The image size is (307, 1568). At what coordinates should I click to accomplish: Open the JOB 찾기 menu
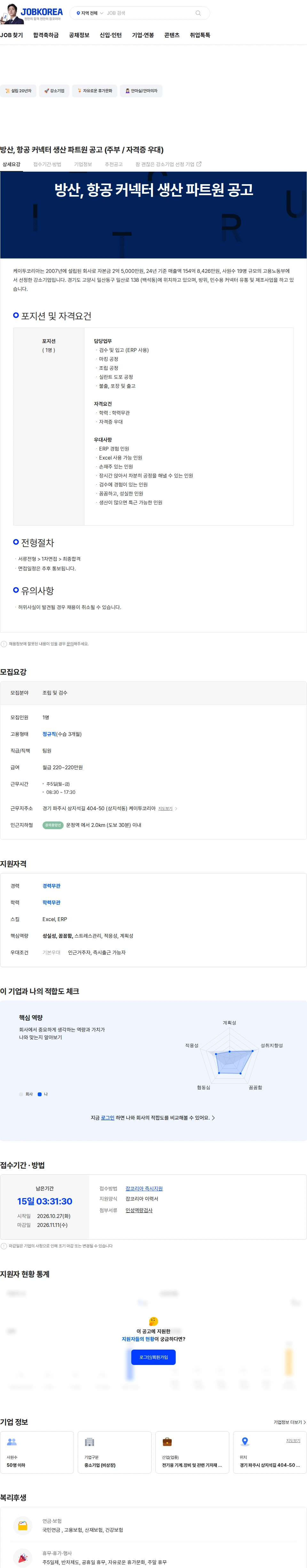click(x=12, y=35)
